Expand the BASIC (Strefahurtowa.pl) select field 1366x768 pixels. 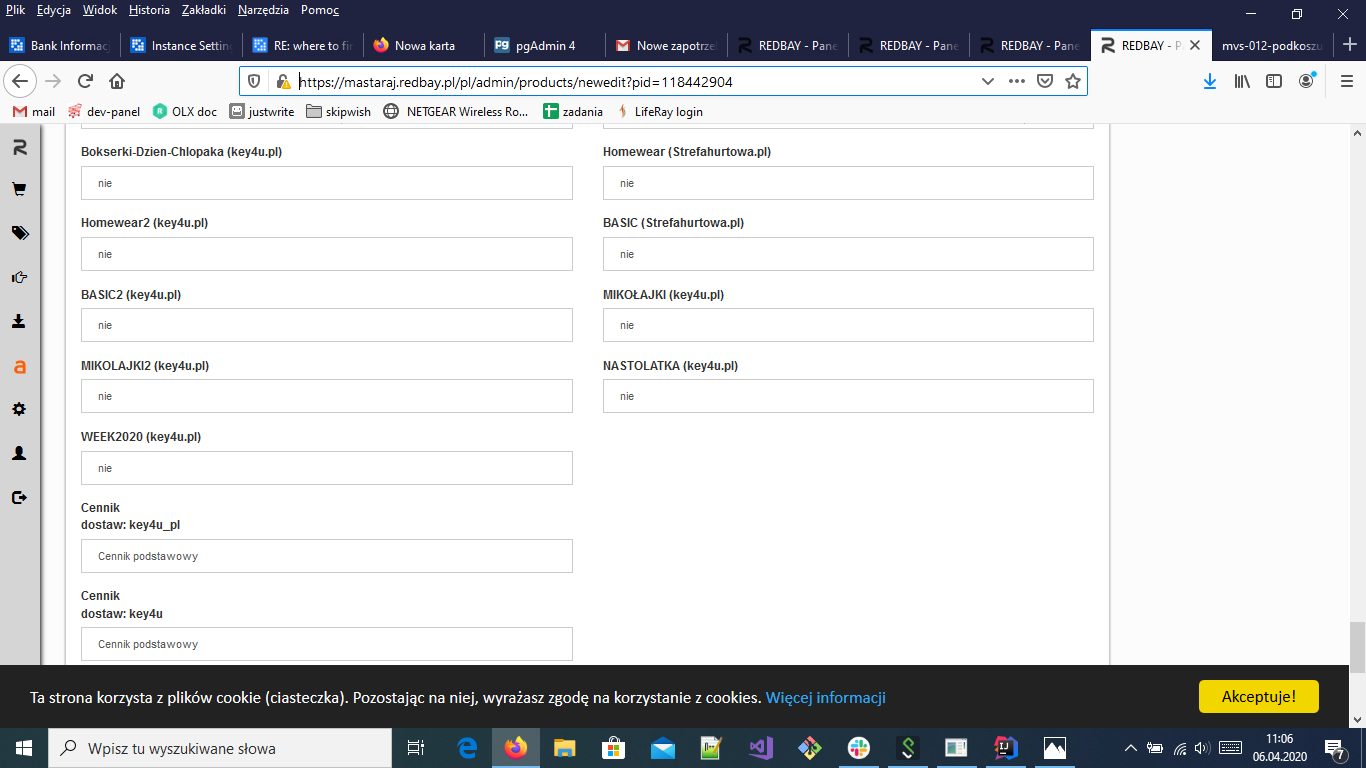[x=848, y=254]
